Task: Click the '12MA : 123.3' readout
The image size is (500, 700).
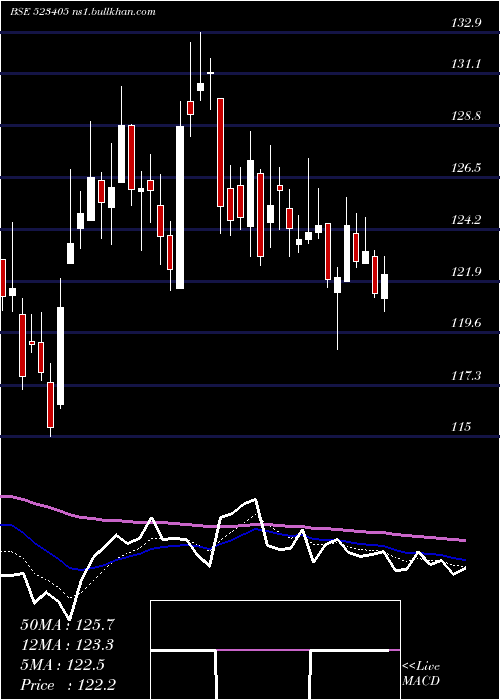Action: [67, 645]
